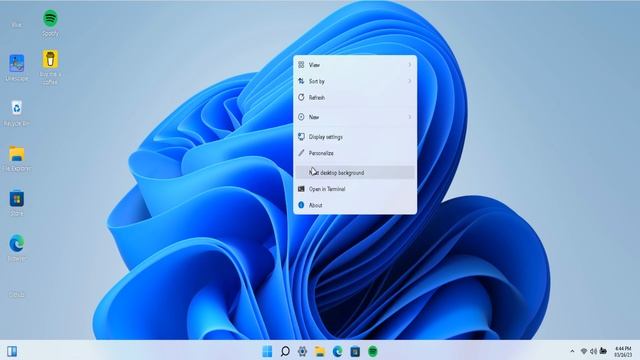
Task: Open Settings from the taskbar
Action: click(x=302, y=351)
